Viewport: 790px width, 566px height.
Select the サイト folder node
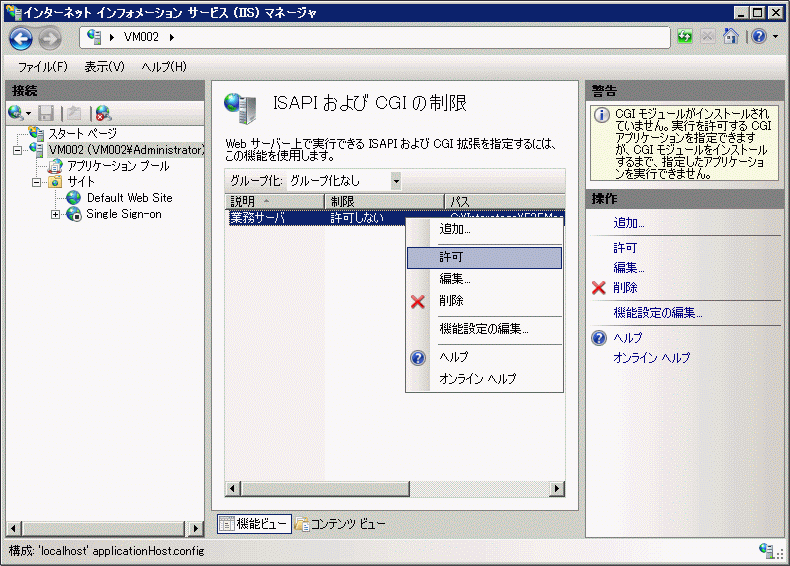click(81, 181)
